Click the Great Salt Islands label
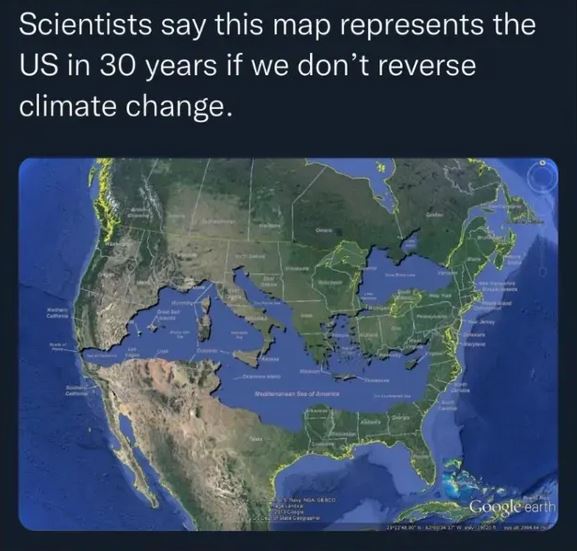577x551 pixels. click(x=167, y=314)
